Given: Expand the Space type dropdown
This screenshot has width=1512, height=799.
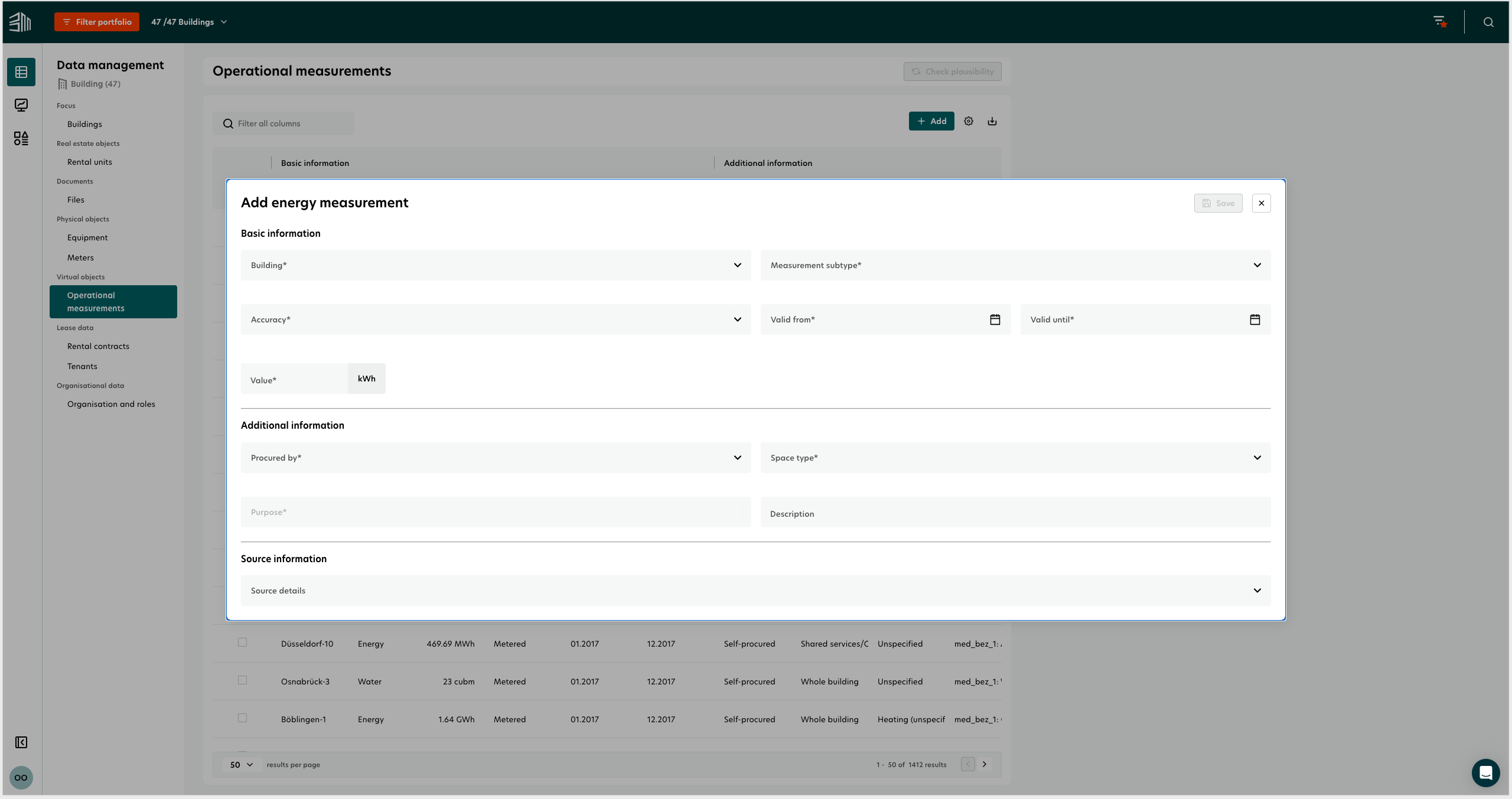Looking at the screenshot, I should point(1016,458).
